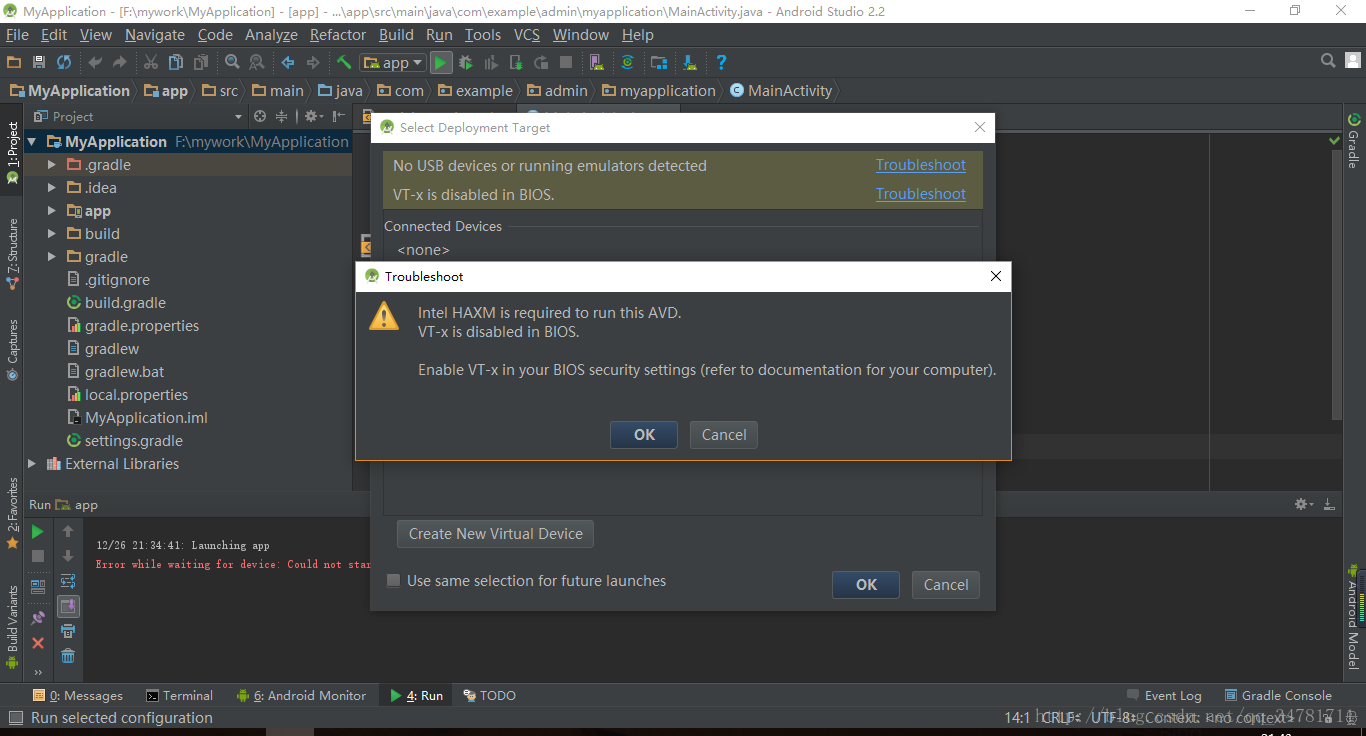Toggle the Build Variants side tool window

tap(12, 626)
